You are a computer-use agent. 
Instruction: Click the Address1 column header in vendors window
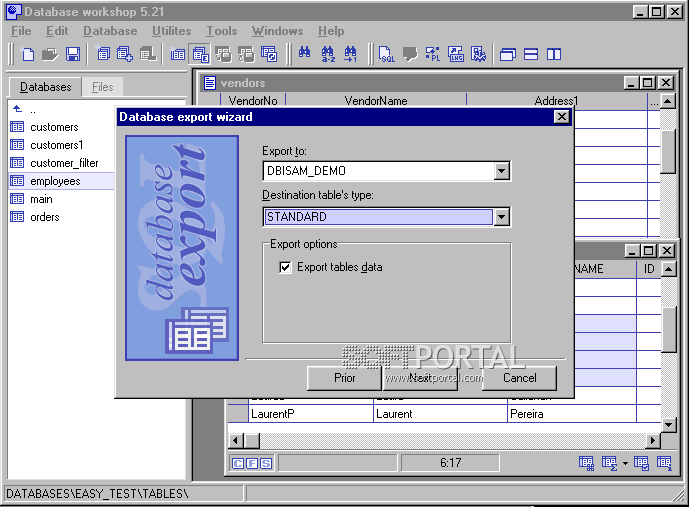[556, 101]
